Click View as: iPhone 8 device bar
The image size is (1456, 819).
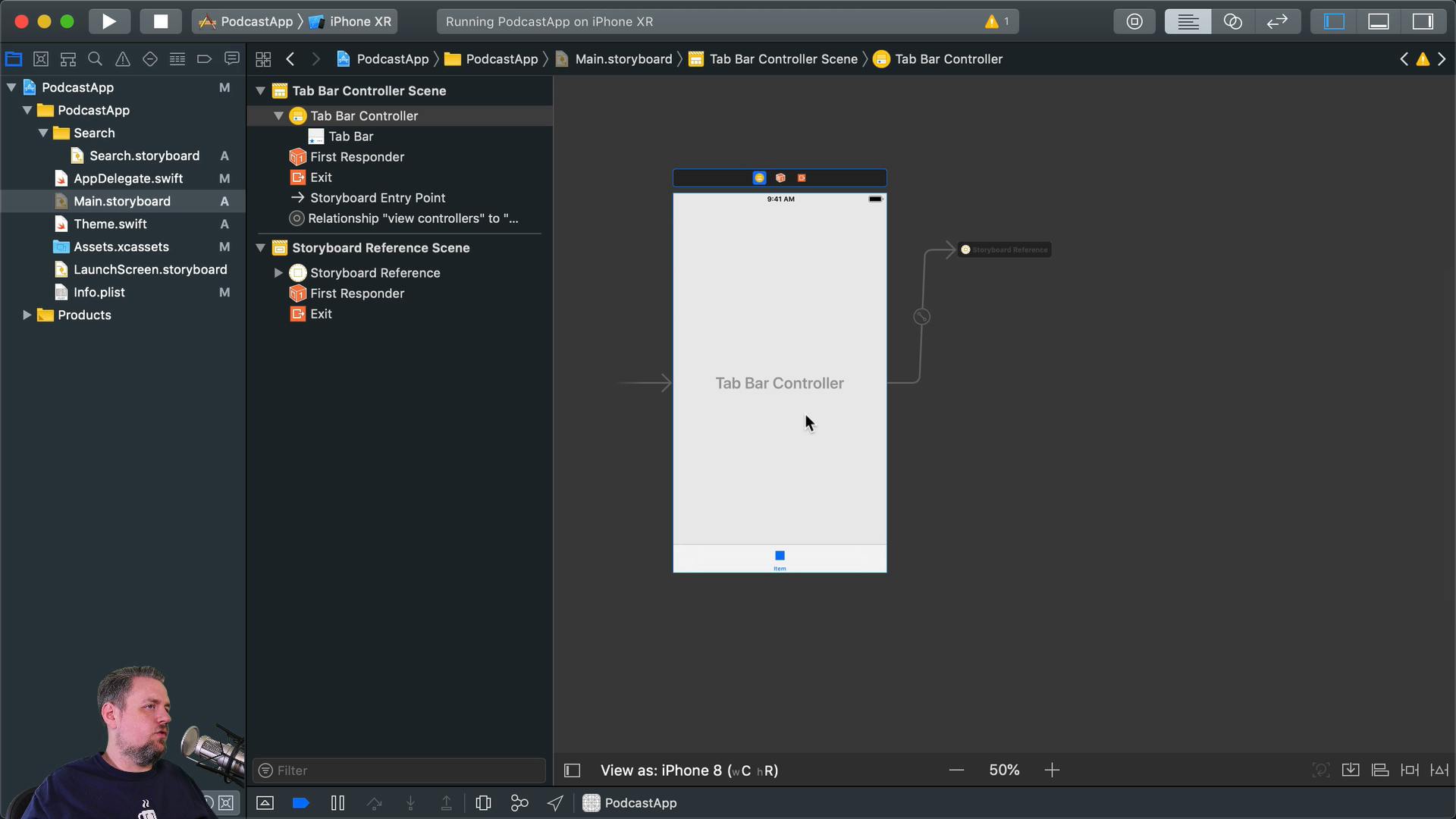click(689, 770)
